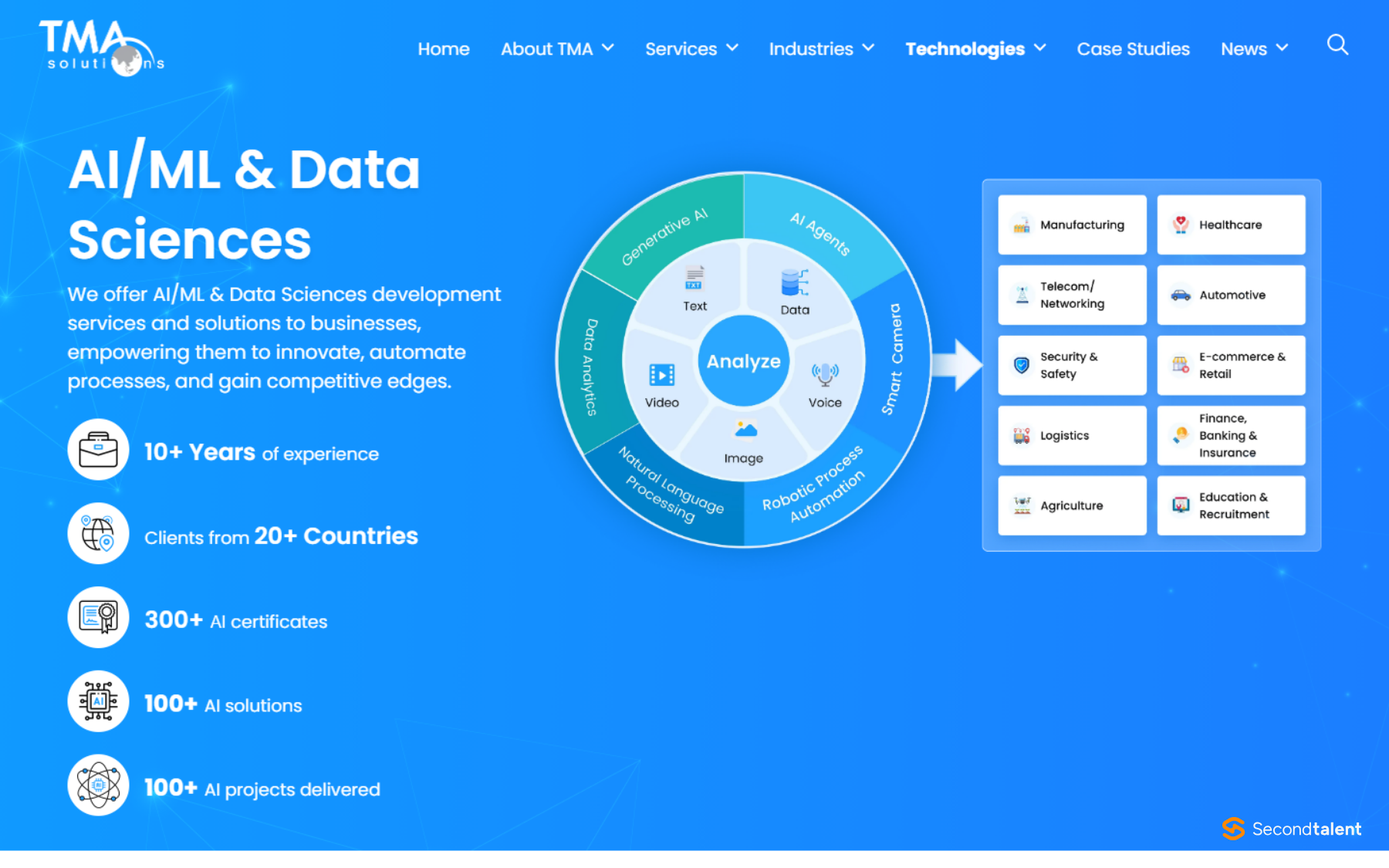Expand the About TMA chevron
Image resolution: width=1389 pixels, height=868 pixels.
click(x=608, y=48)
